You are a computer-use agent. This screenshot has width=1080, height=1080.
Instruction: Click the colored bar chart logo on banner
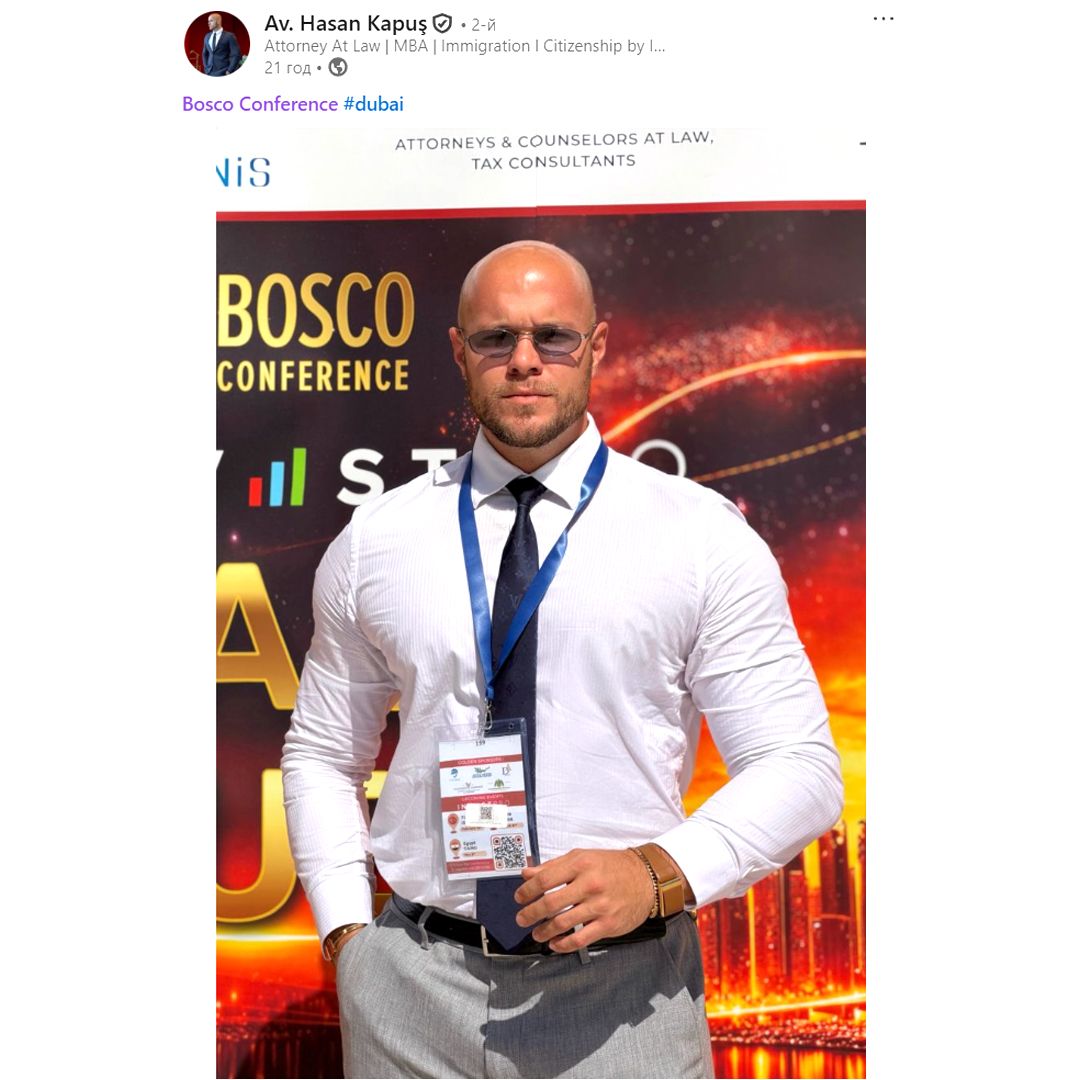277,477
